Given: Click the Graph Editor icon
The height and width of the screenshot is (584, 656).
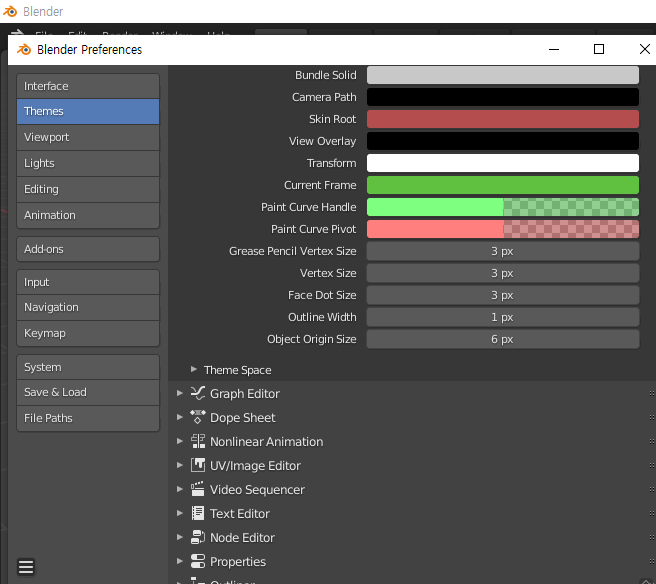Looking at the screenshot, I should [198, 393].
